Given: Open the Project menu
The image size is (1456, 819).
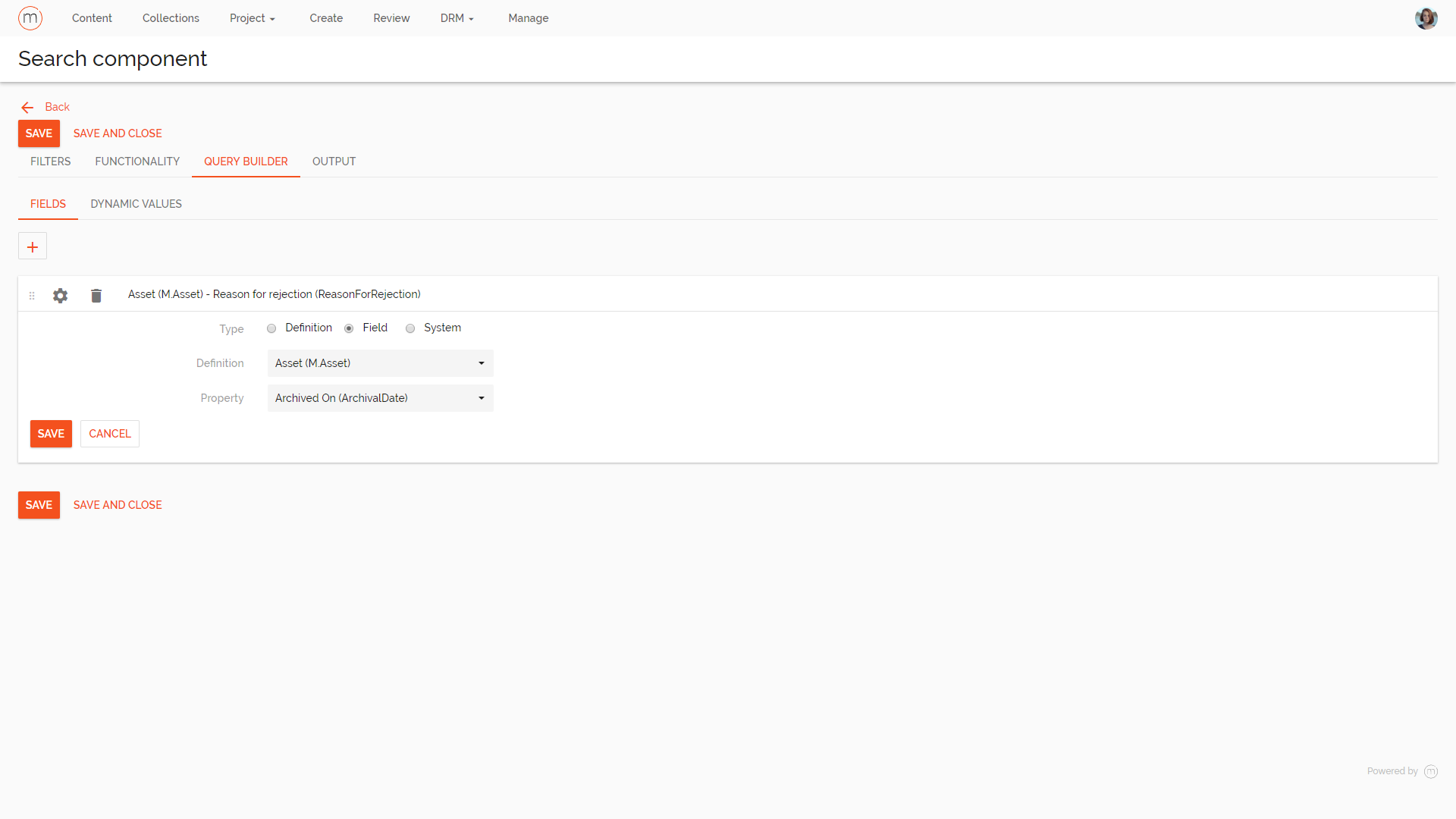Looking at the screenshot, I should coord(252,17).
